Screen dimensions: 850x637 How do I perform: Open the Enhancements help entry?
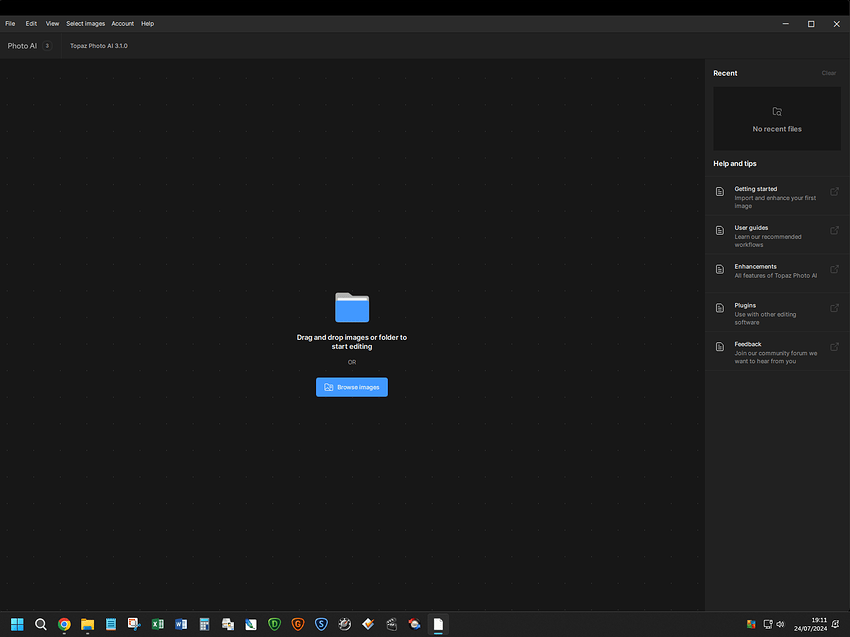tap(777, 274)
